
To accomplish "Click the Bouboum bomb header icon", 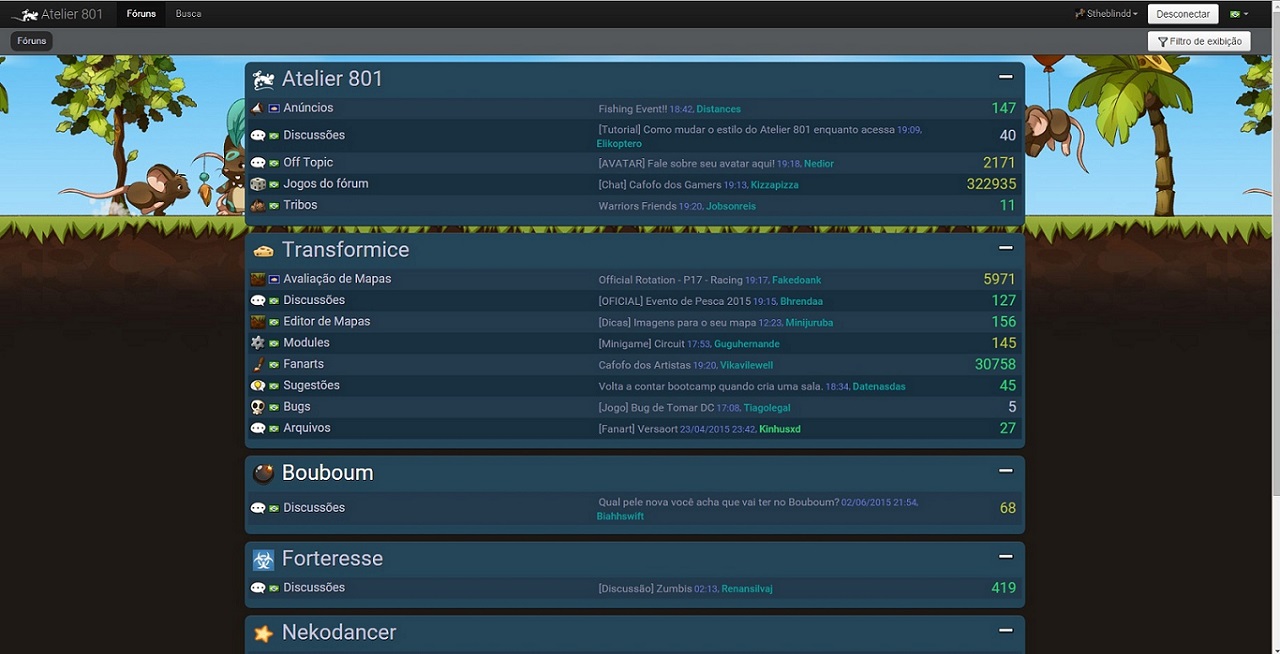I will pyautogui.click(x=263, y=473).
